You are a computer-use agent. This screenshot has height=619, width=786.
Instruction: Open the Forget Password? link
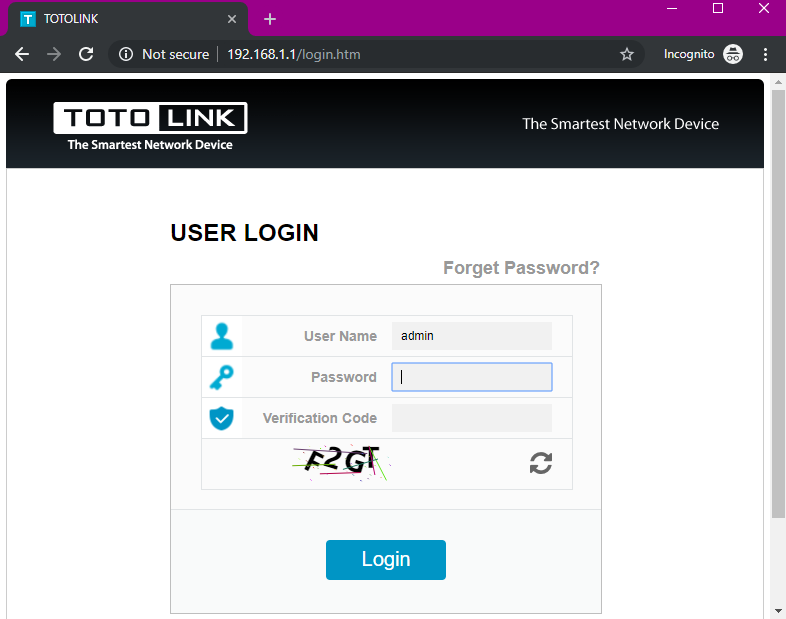tap(521, 268)
